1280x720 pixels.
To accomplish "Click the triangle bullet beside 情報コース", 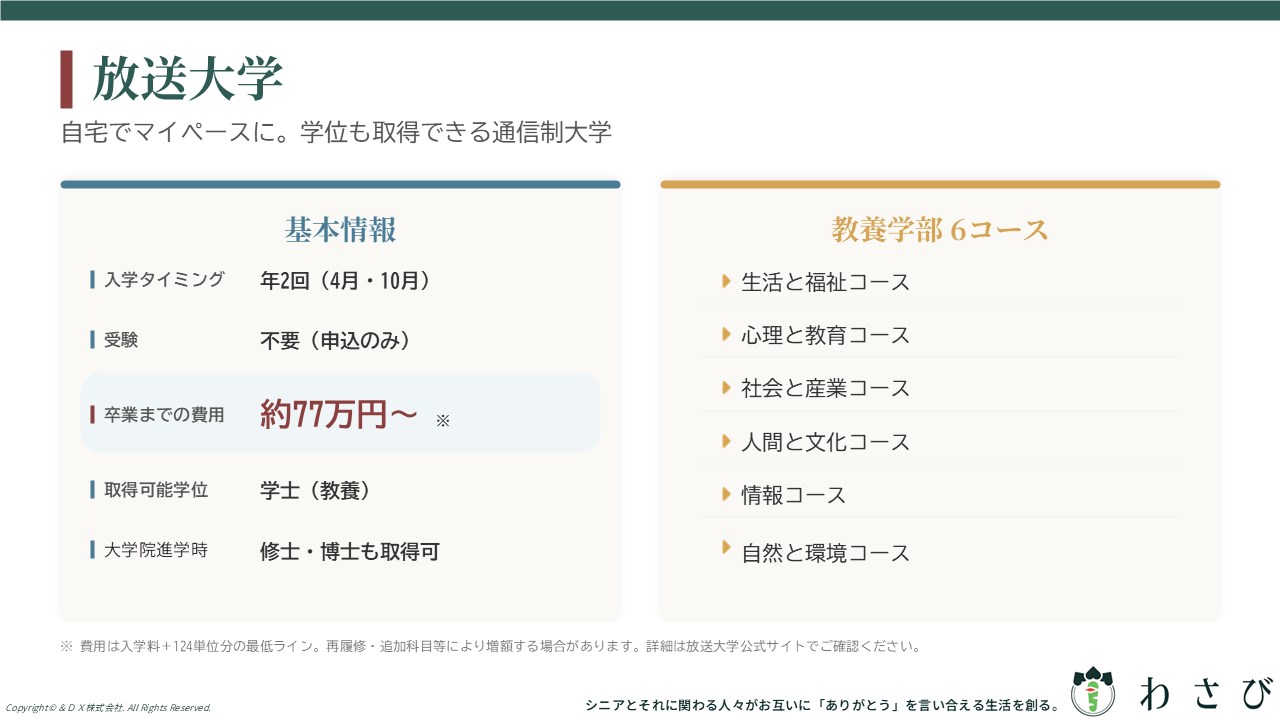I will pyautogui.click(x=727, y=494).
